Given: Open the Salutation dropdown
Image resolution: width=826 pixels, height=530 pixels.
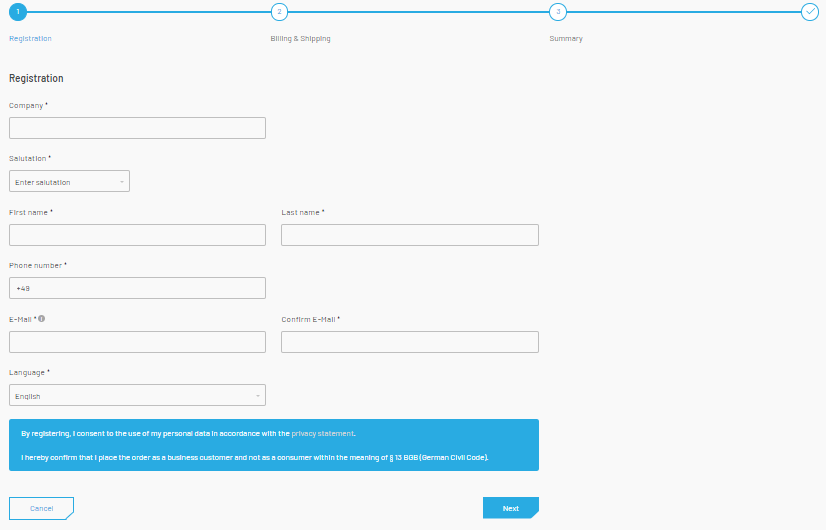Looking at the screenshot, I should coord(70,181).
